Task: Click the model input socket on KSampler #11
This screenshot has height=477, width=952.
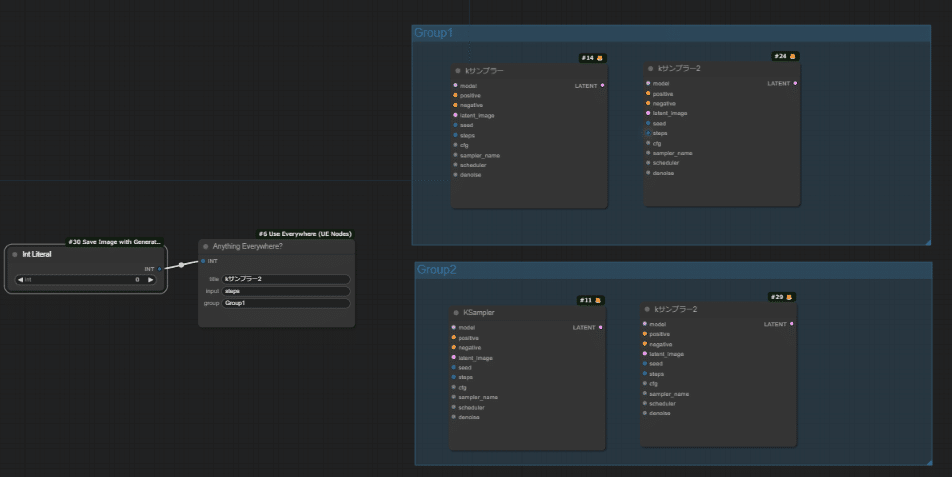Action: click(454, 328)
